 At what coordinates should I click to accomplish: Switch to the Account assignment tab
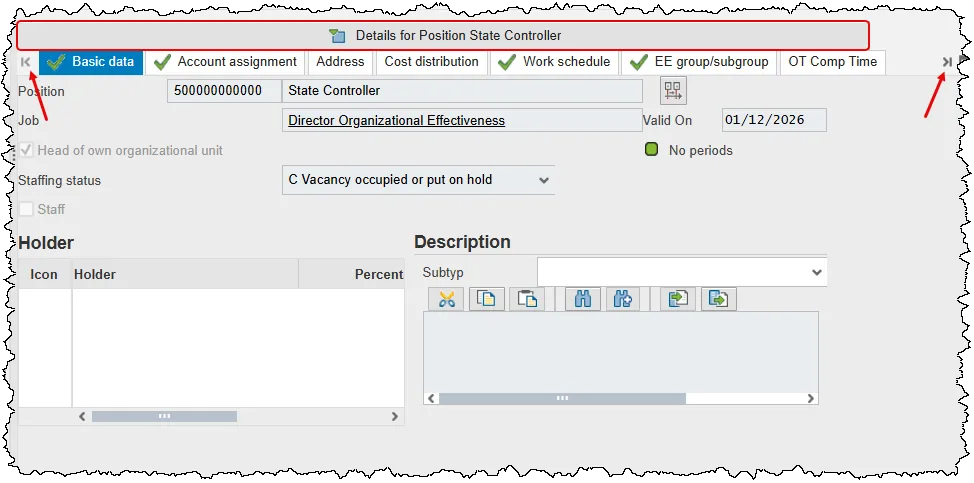click(225, 62)
